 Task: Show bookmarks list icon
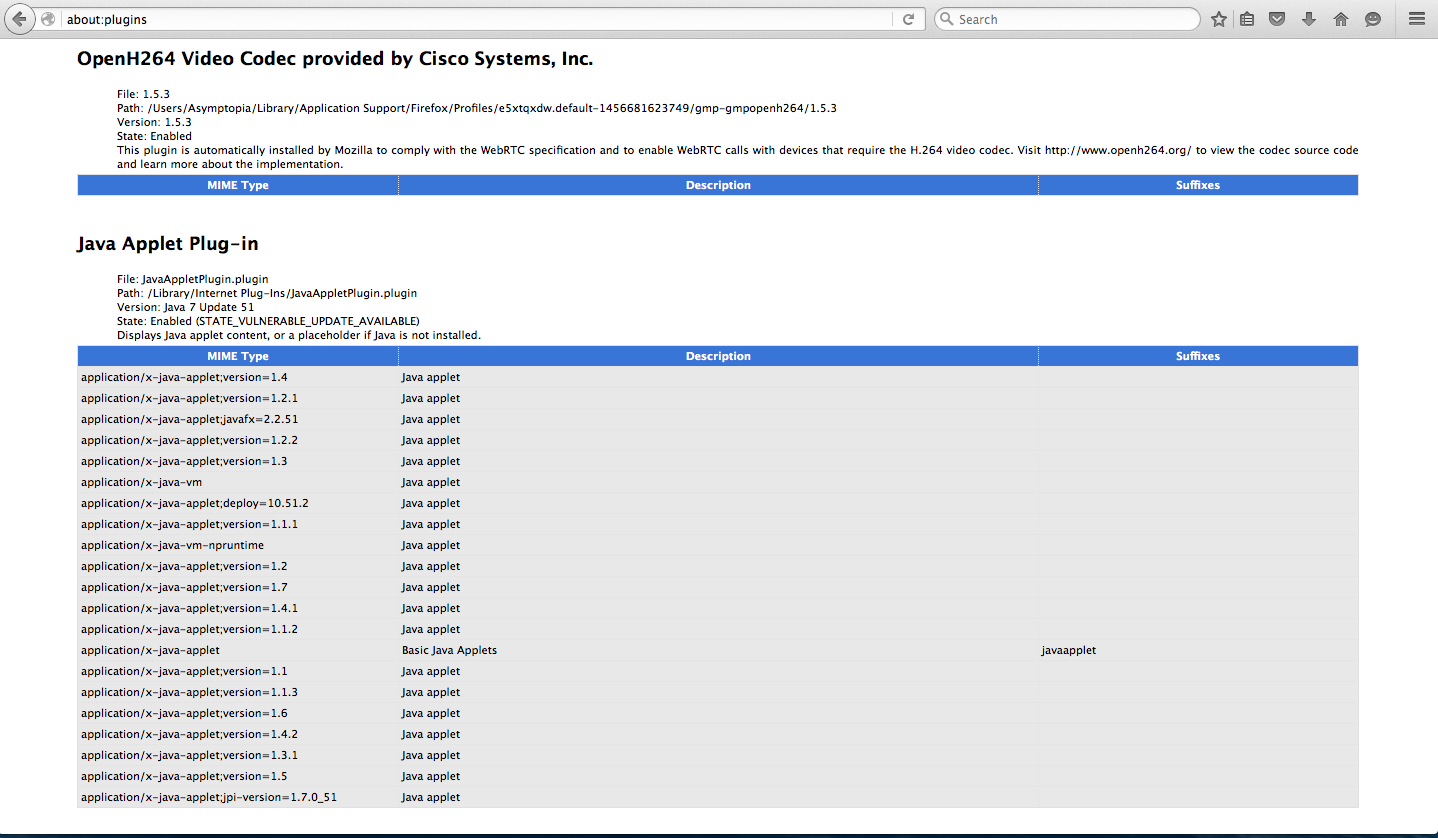tap(1247, 19)
